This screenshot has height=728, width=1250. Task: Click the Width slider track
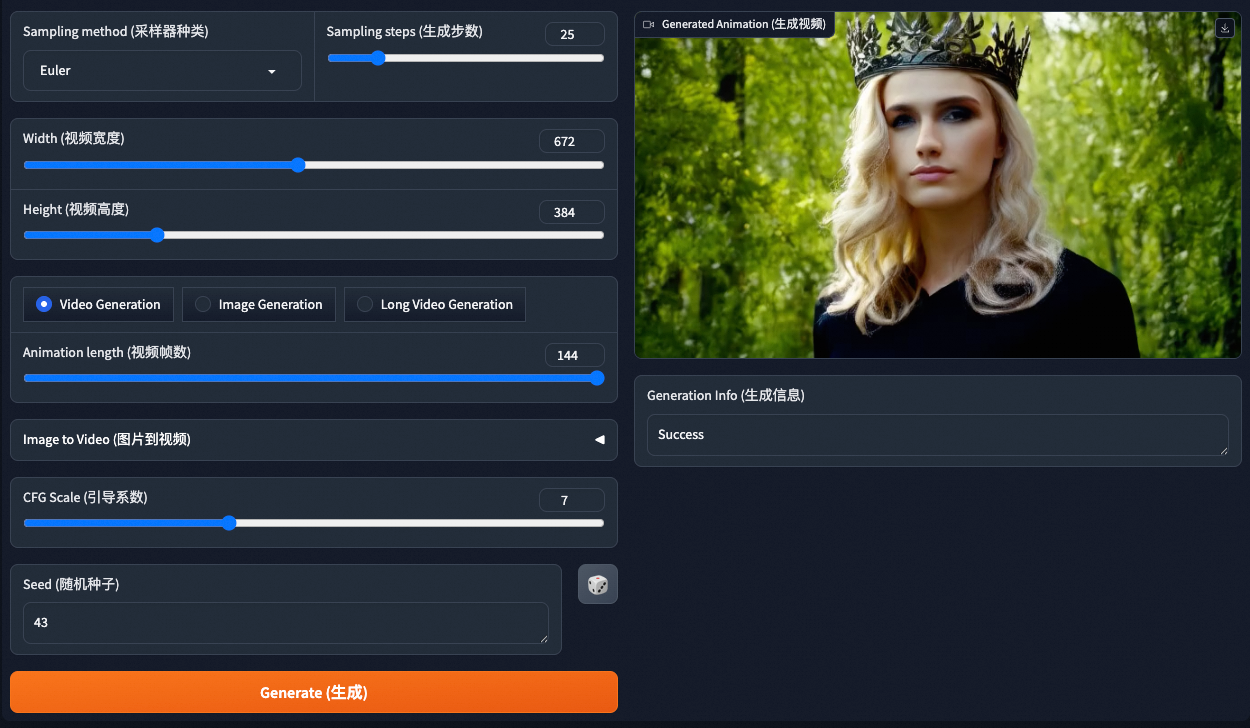(314, 165)
